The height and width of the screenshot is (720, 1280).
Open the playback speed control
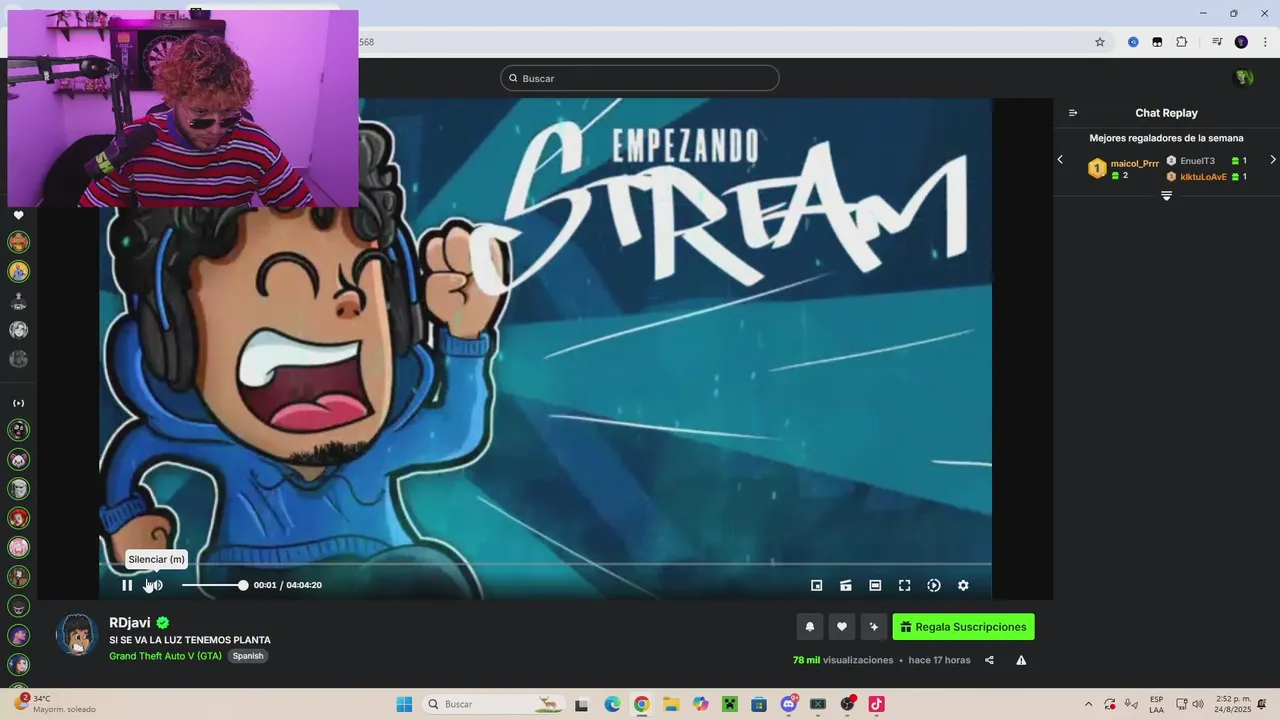pos(934,585)
